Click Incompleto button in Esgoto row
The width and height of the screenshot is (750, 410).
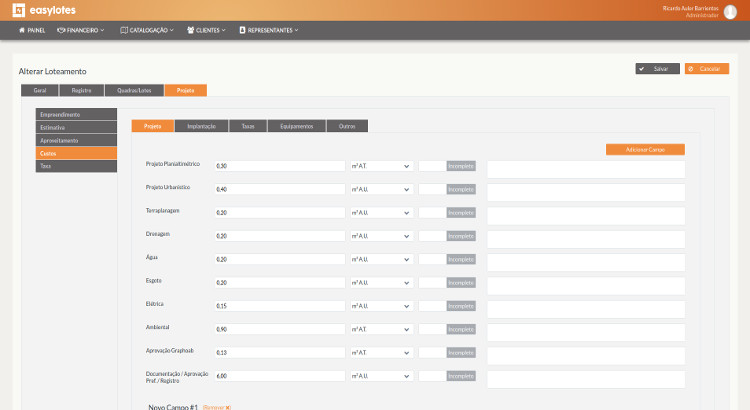point(461,283)
